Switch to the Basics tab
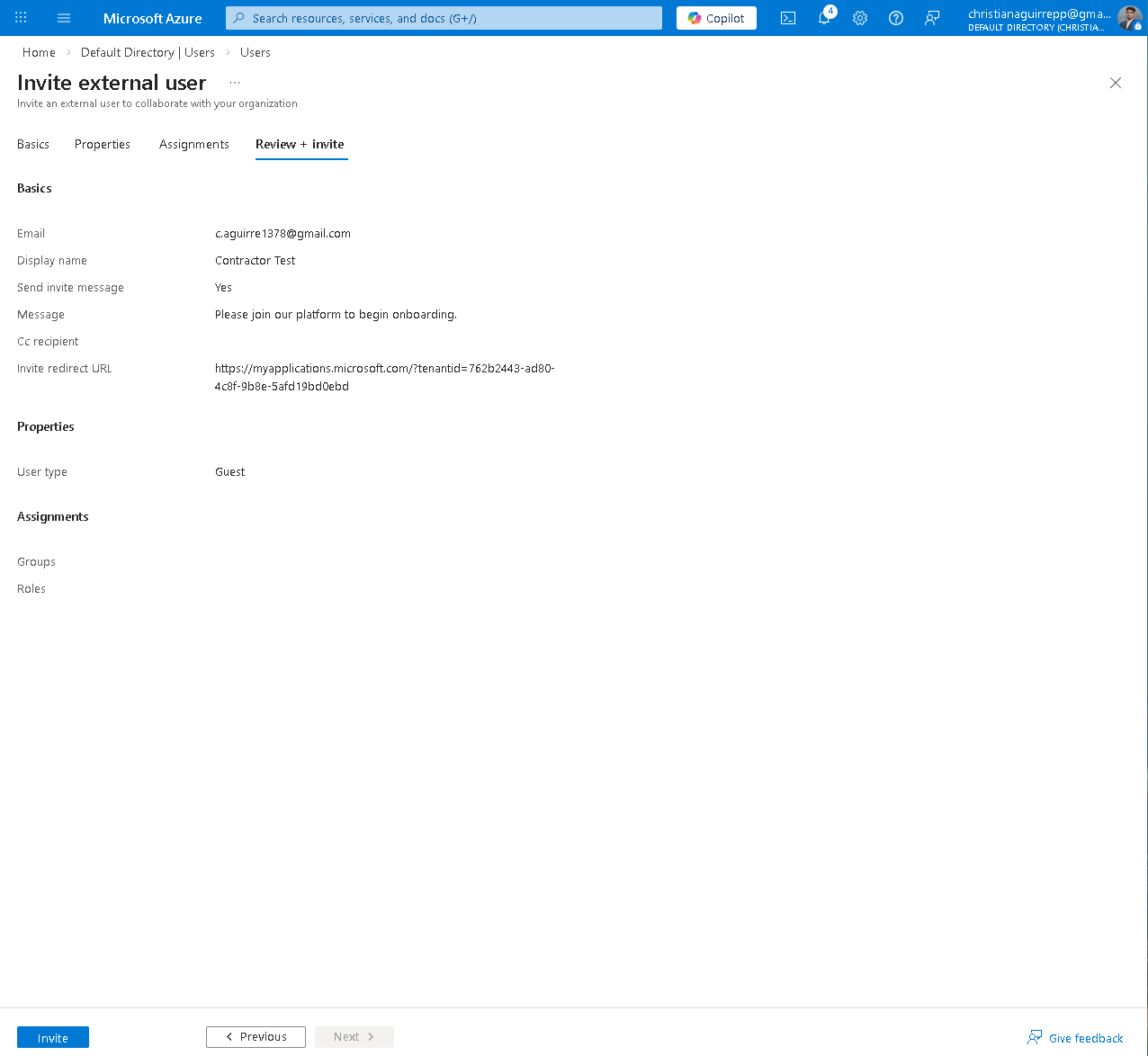The width and height of the screenshot is (1148, 1056). 33,144
